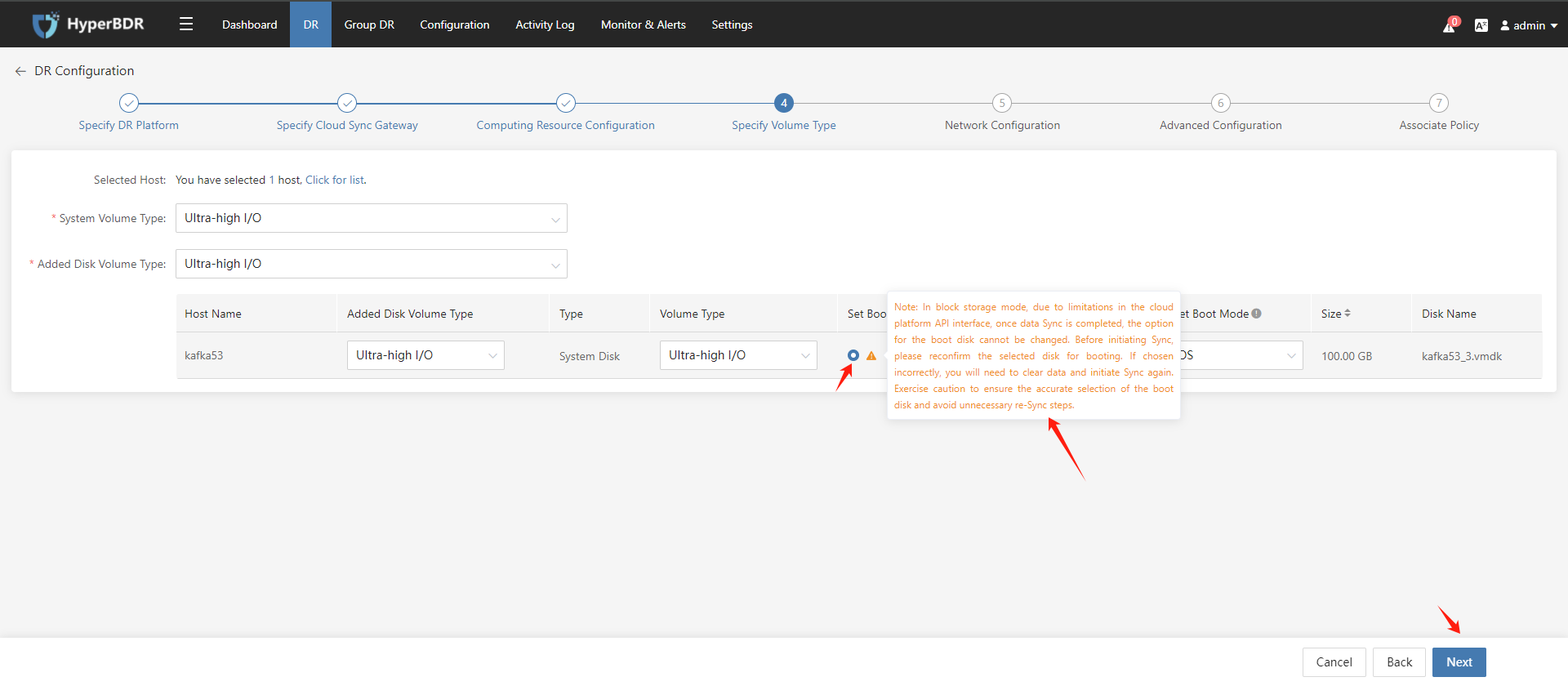1568x686 pixels.
Task: Click the DR Configuration page title
Action: coord(84,71)
